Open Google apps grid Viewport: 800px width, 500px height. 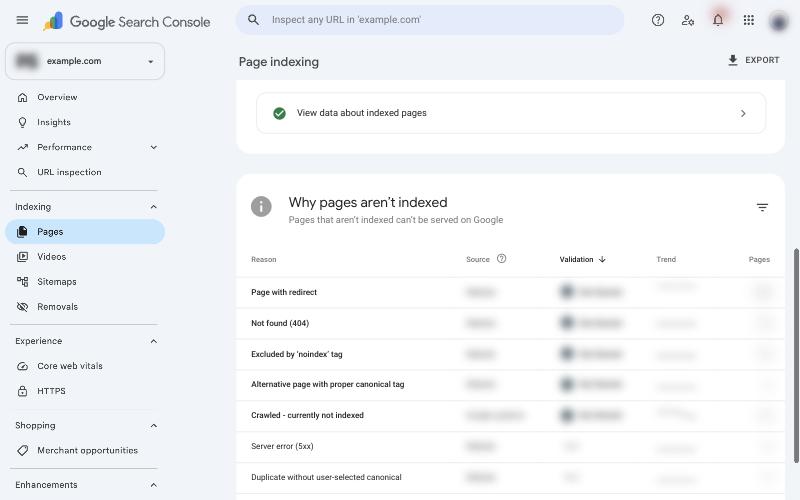pyautogui.click(x=748, y=20)
